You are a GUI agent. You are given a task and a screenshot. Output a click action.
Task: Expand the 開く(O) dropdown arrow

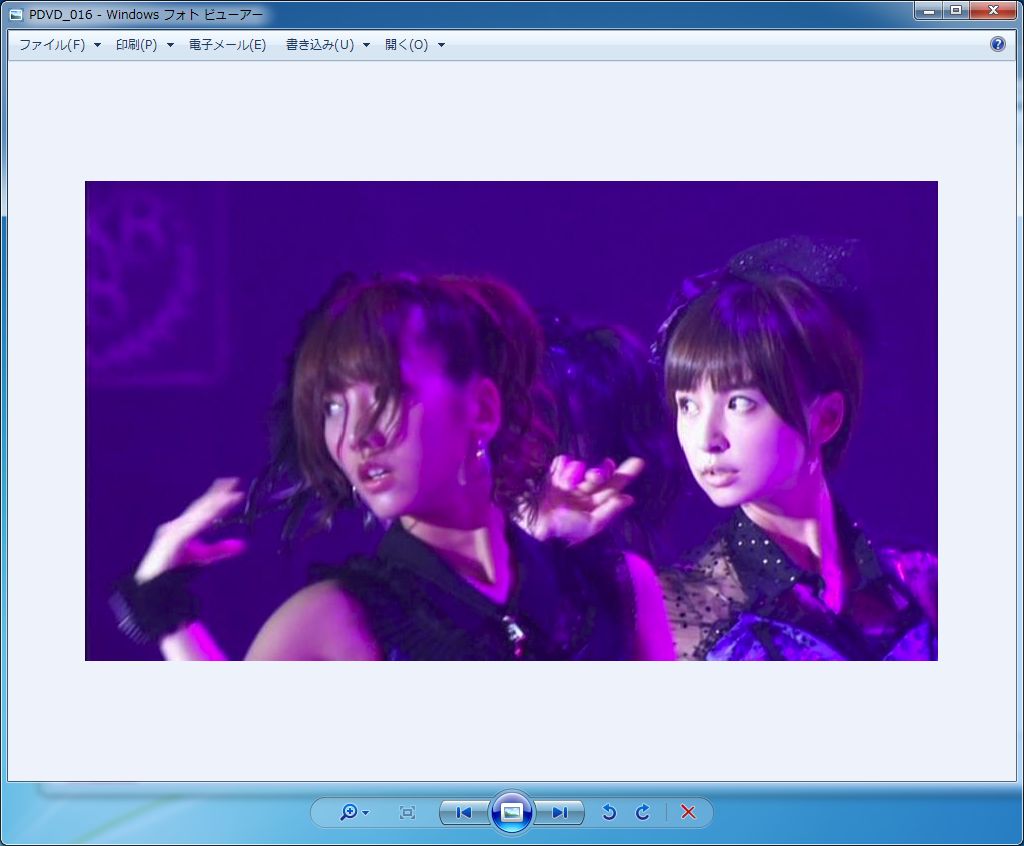point(441,45)
